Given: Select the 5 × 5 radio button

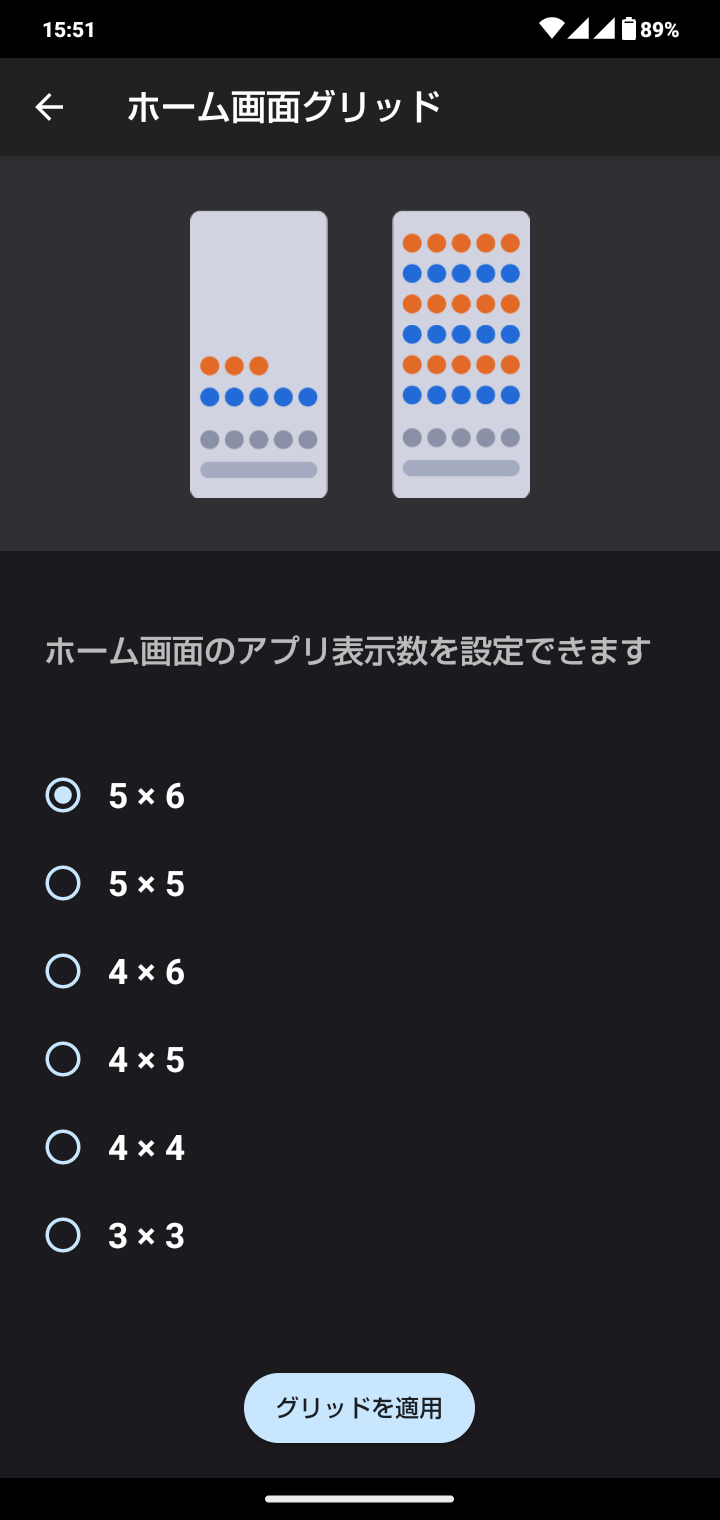Looking at the screenshot, I should pyautogui.click(x=63, y=884).
